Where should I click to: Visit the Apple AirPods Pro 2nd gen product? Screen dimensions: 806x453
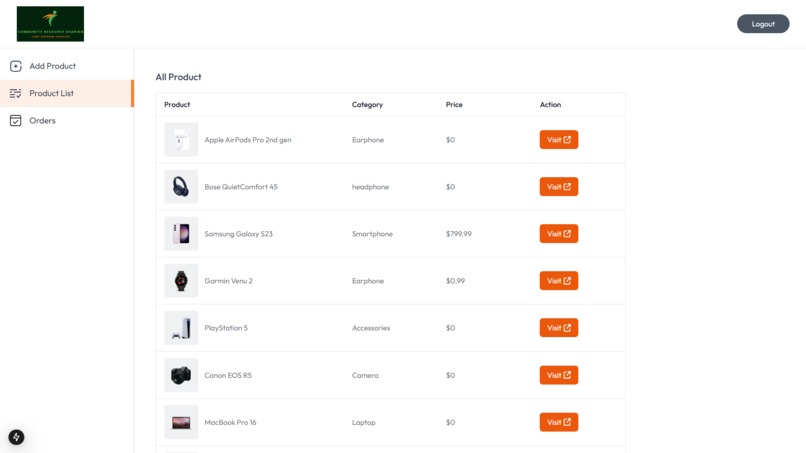pos(559,140)
